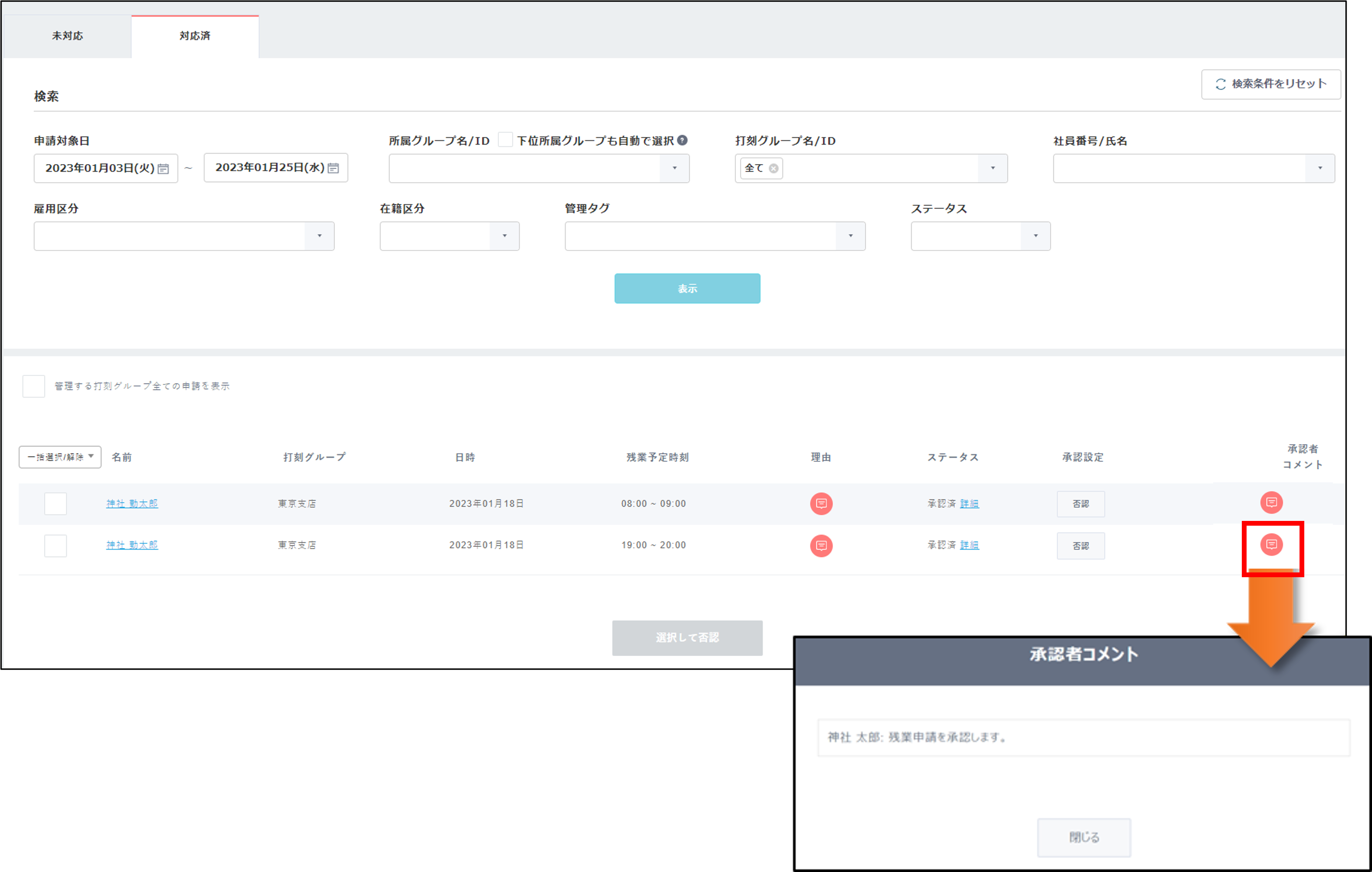Expand the 所属グループ名/ID dropdown
The width and height of the screenshot is (1372, 872).
point(674,168)
